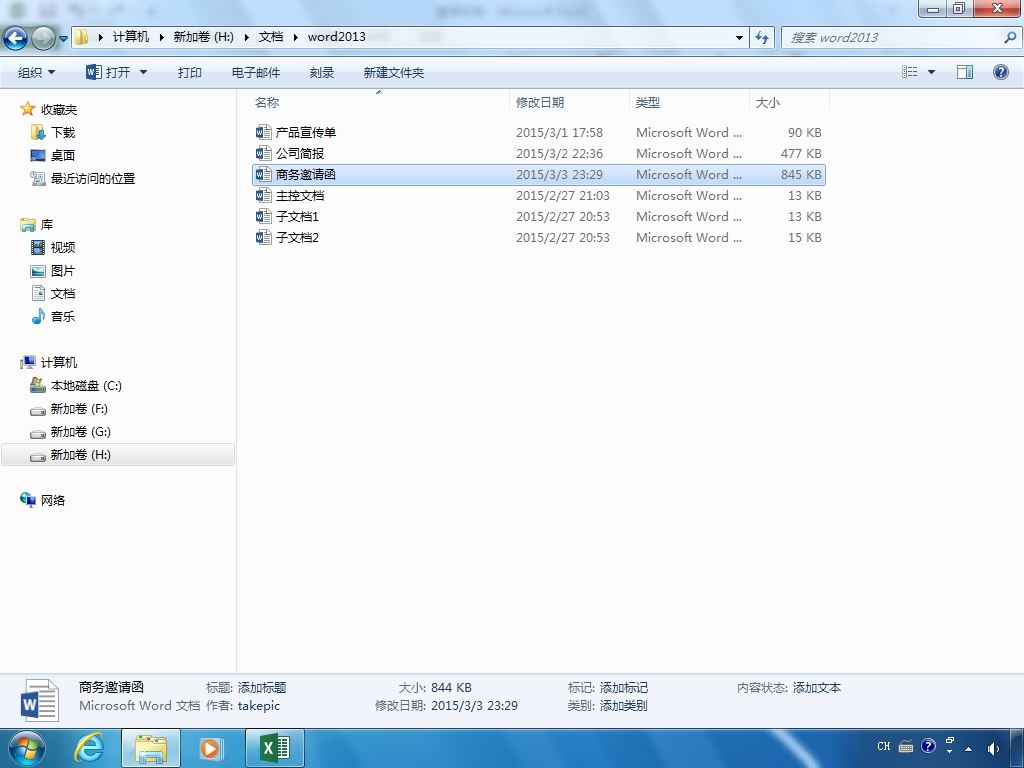Click the folder icon in address bar

[x=82, y=37]
